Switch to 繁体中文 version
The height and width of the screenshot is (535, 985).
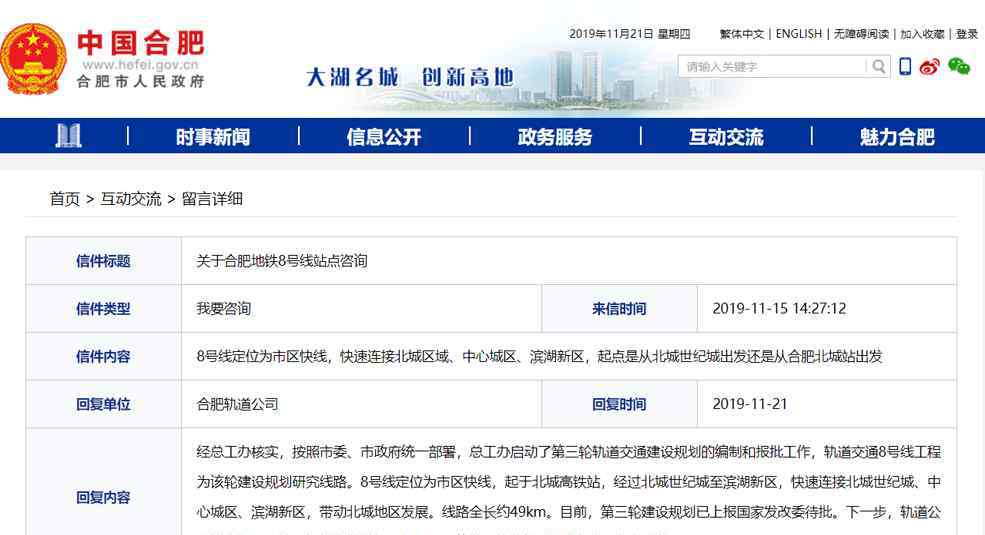point(742,34)
